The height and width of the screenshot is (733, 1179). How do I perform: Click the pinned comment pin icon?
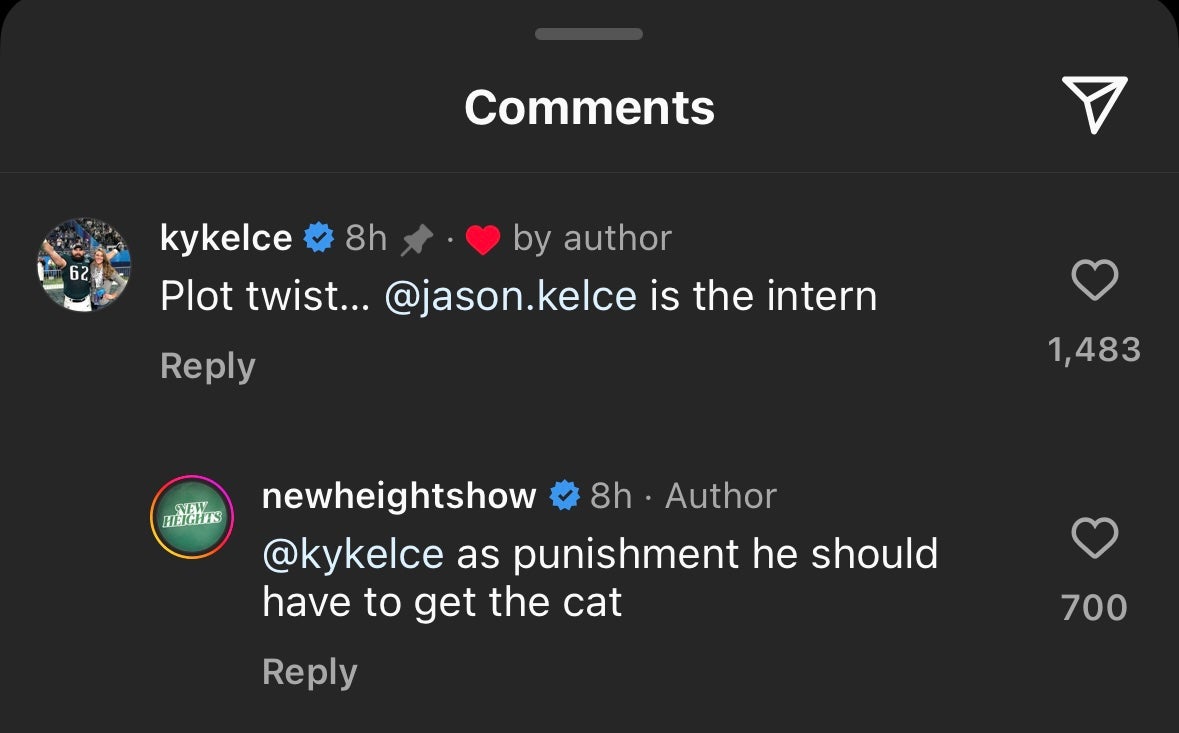[x=417, y=238]
